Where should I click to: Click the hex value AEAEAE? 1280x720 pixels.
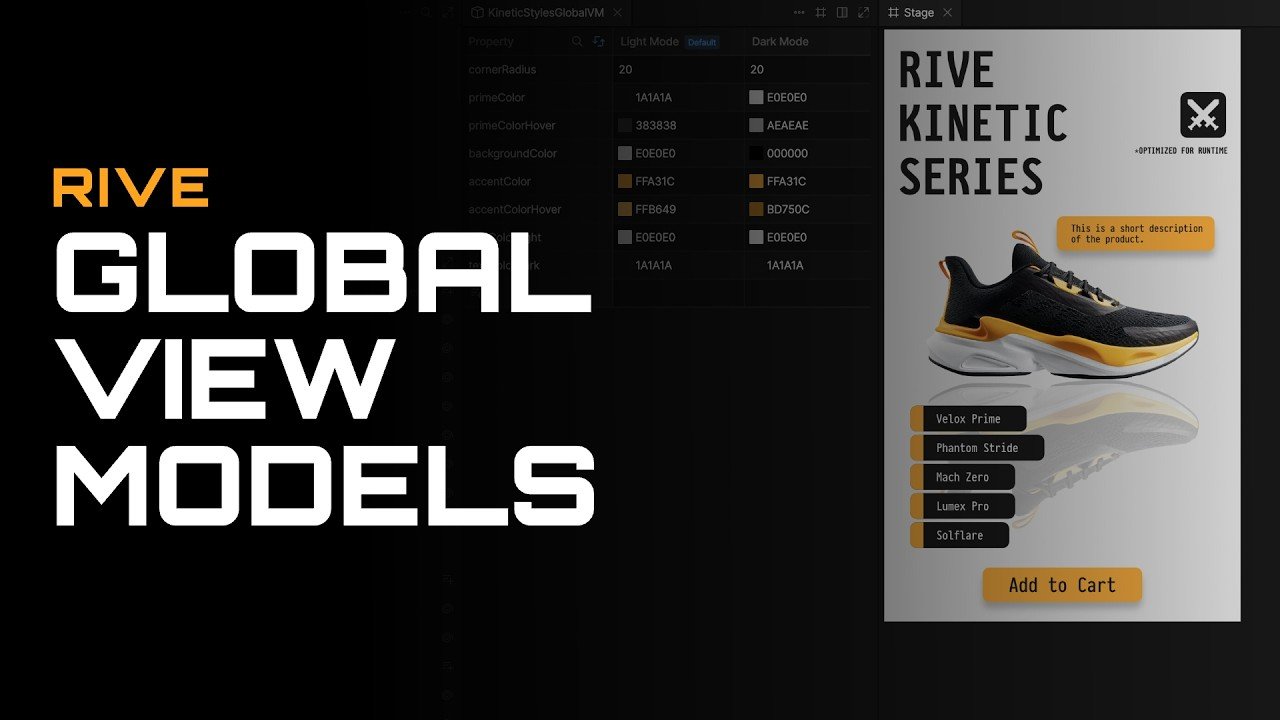point(788,126)
